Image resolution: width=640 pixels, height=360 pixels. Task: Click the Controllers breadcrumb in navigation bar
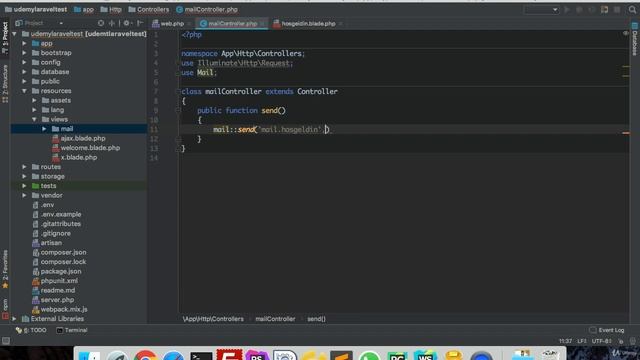149,9
